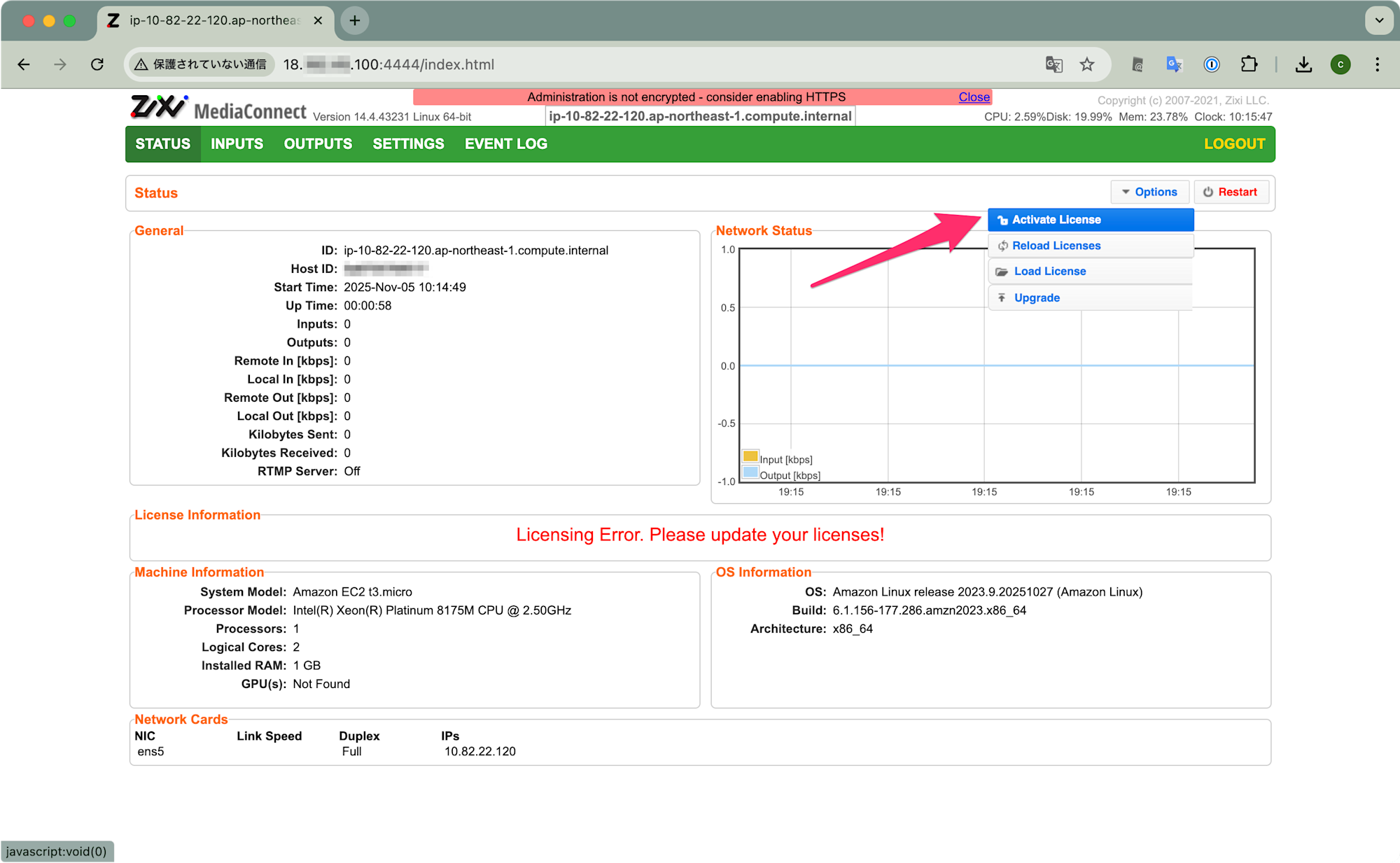This screenshot has width=1400, height=863.
Task: Reload the browser page
Action: [x=97, y=64]
